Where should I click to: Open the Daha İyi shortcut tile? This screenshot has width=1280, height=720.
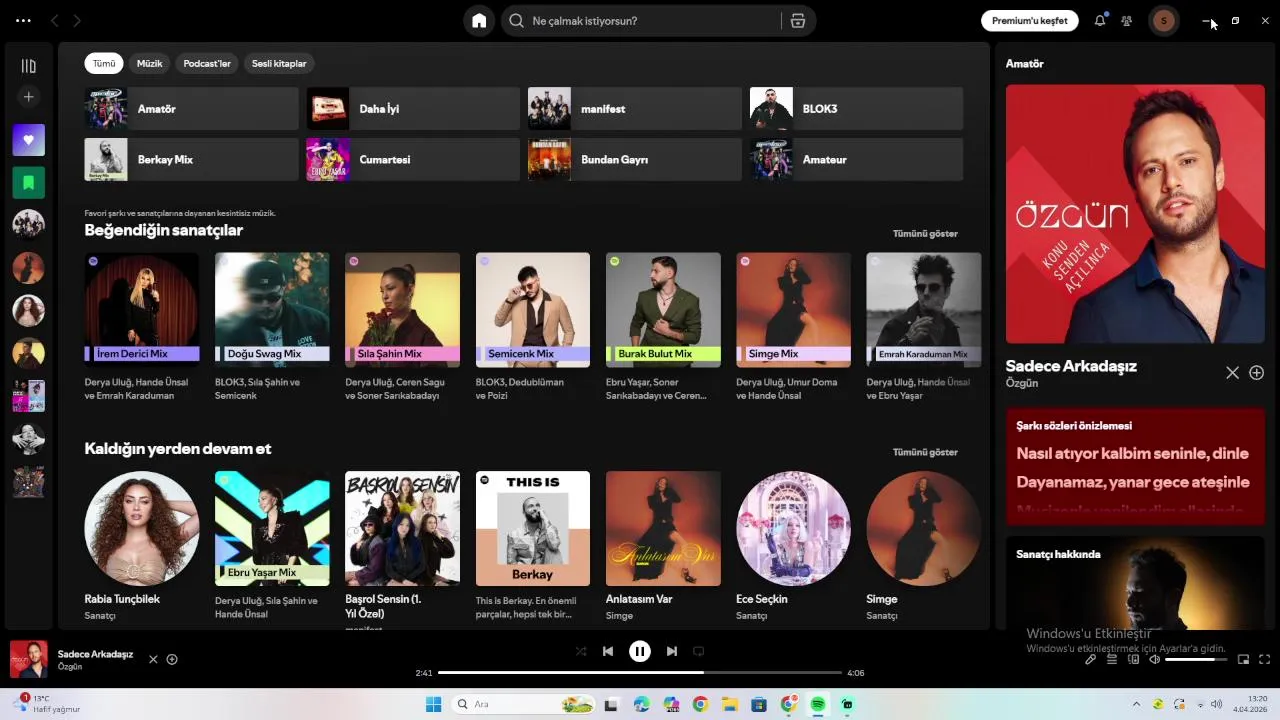(x=413, y=108)
